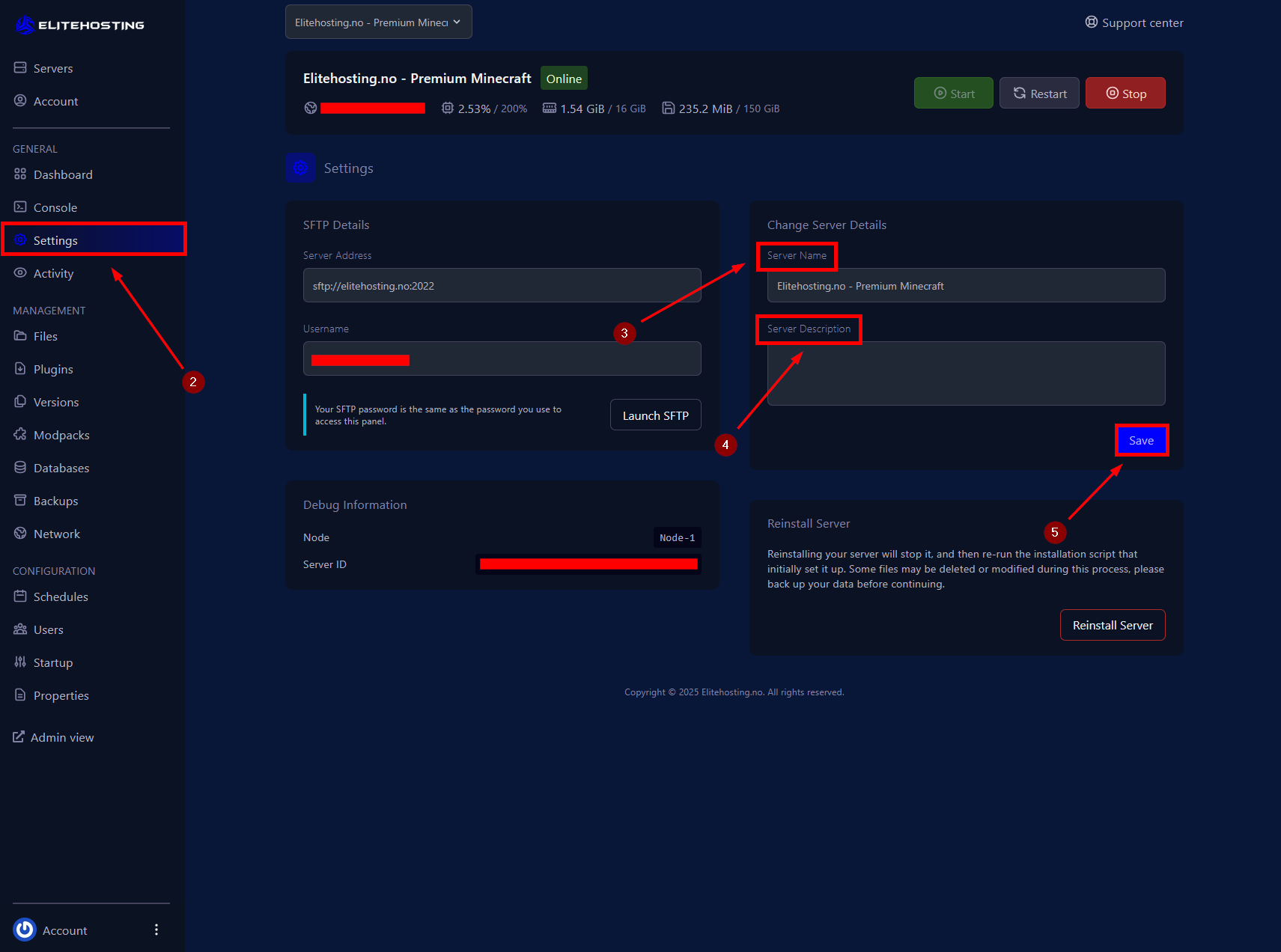Click the Properties document icon
The height and width of the screenshot is (952, 1281).
pyautogui.click(x=20, y=695)
